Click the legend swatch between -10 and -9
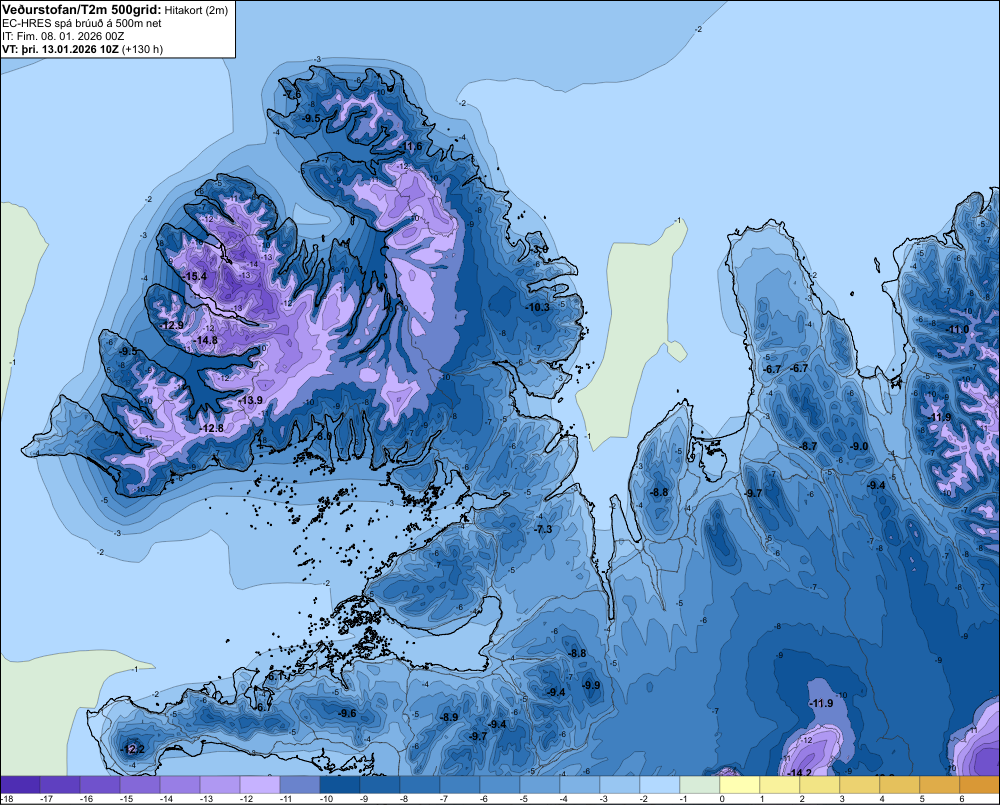This screenshot has width=1000, height=805. [339, 785]
